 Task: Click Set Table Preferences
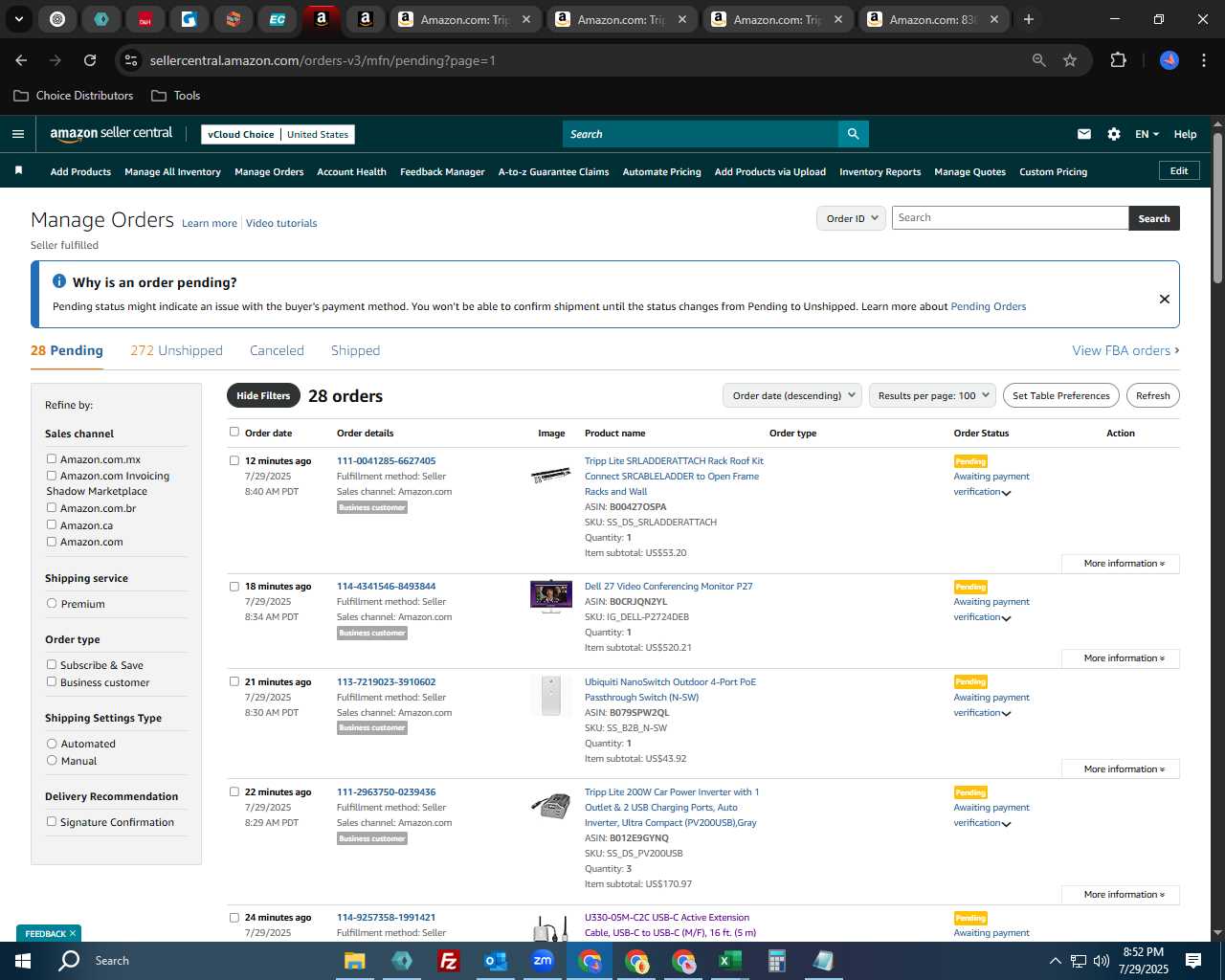(x=1061, y=395)
